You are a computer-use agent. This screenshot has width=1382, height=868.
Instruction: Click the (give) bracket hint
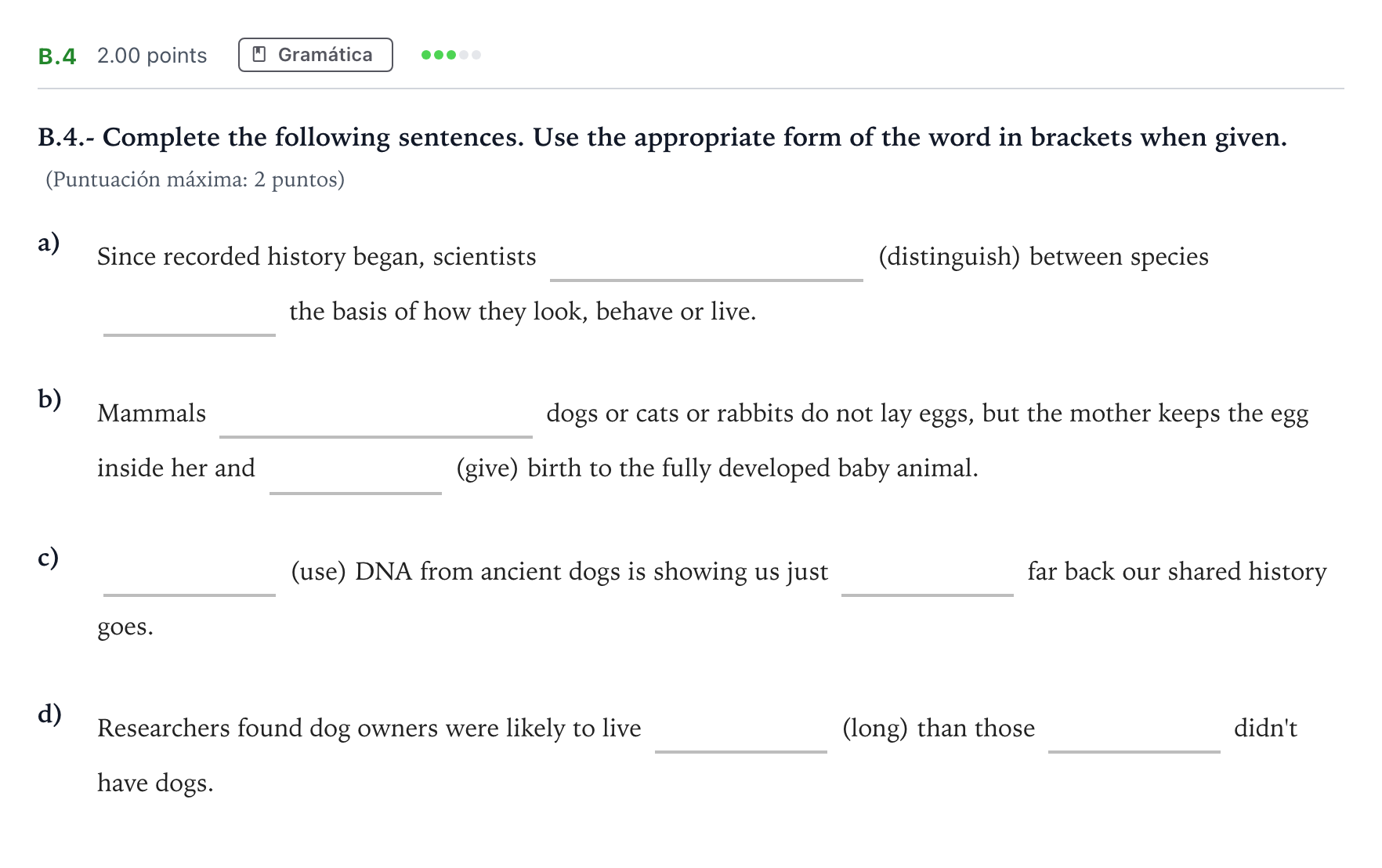487,468
